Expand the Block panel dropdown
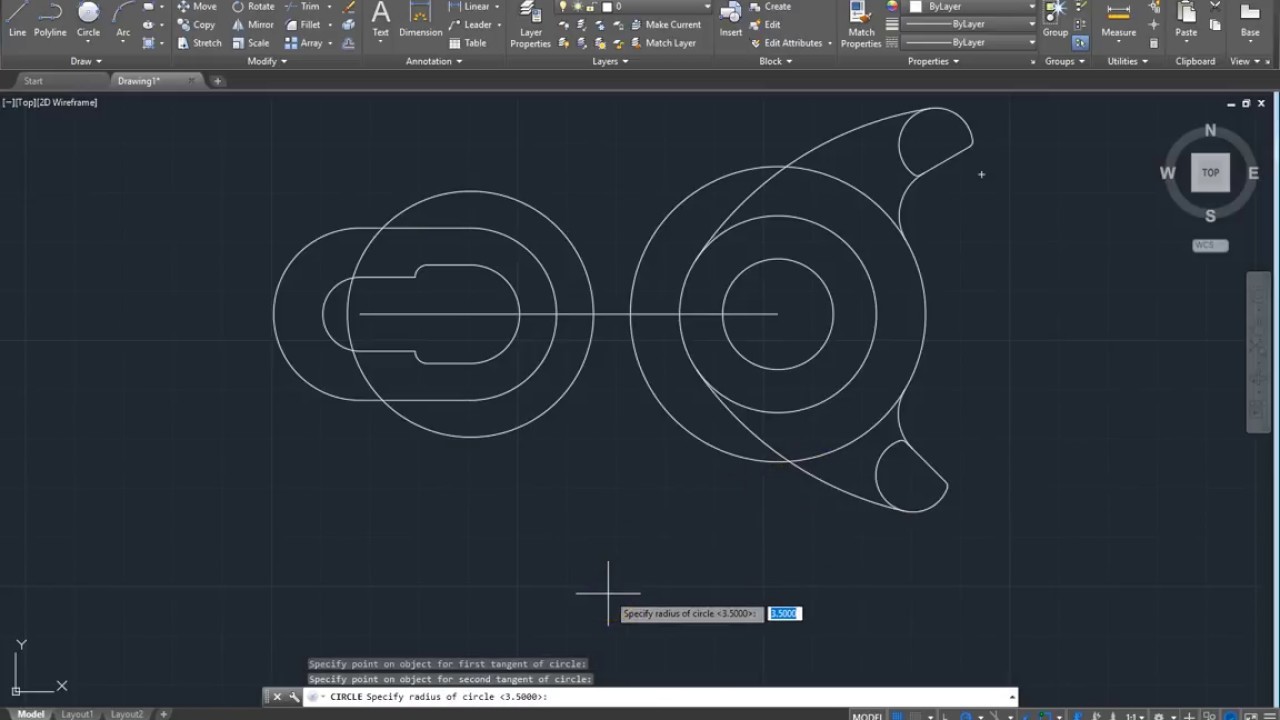Screen dimensions: 1280x720 (776, 61)
